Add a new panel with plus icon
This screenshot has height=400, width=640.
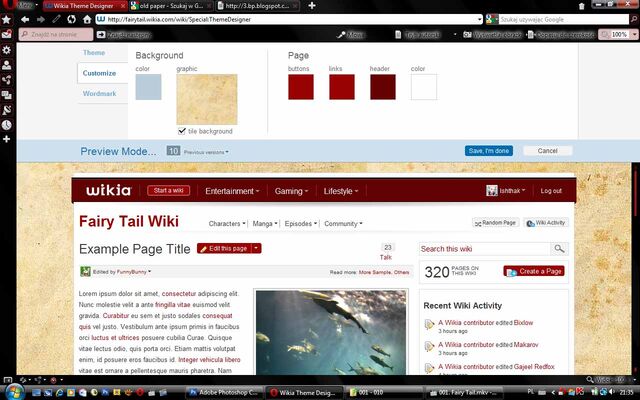[7, 139]
